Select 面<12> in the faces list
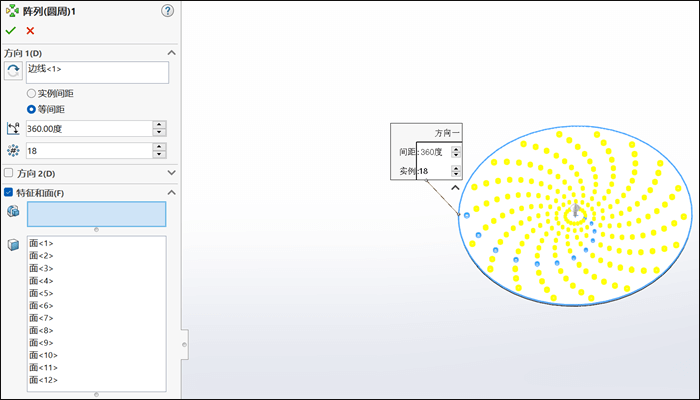 [x=43, y=380]
